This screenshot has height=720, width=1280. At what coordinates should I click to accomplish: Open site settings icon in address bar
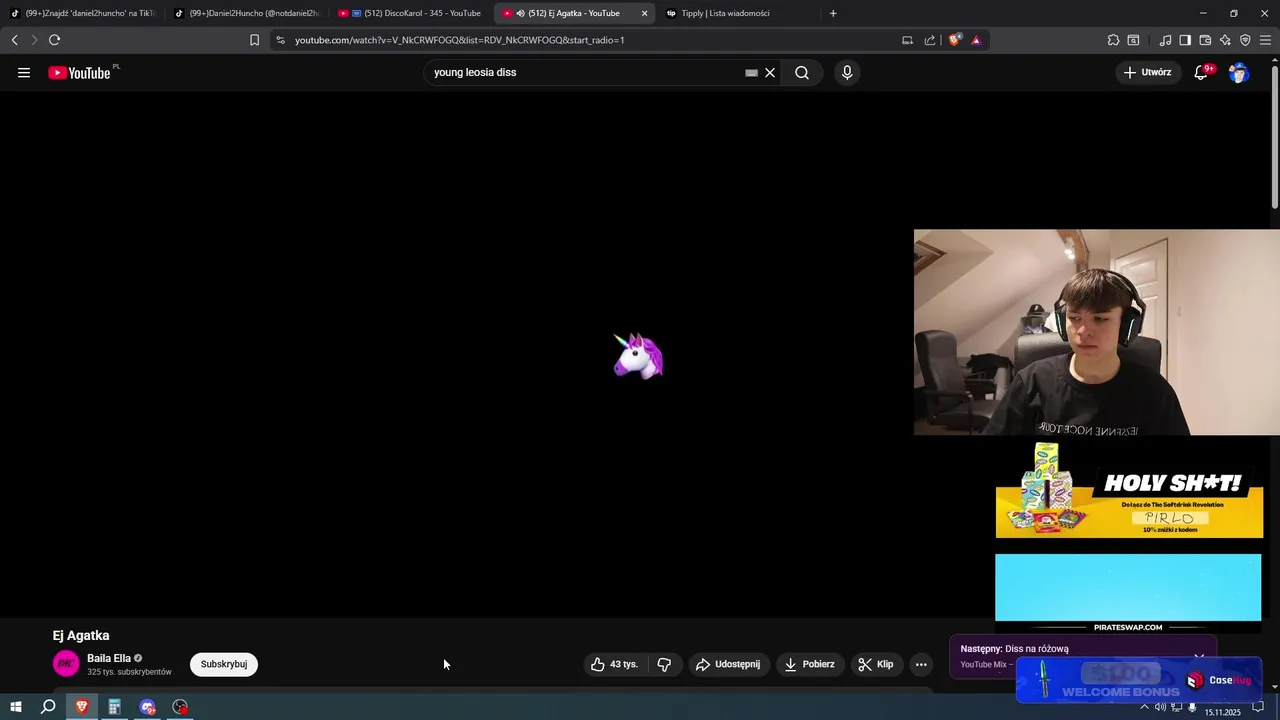pyautogui.click(x=280, y=40)
